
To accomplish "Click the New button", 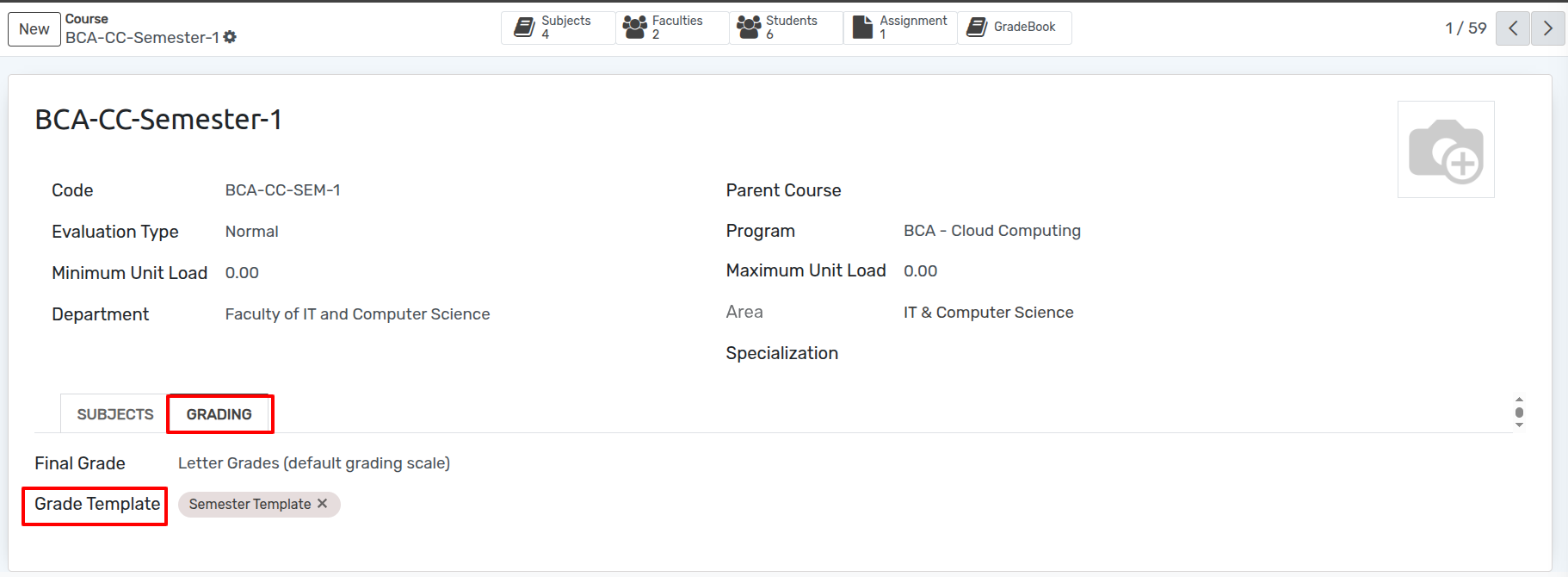I will [x=34, y=29].
